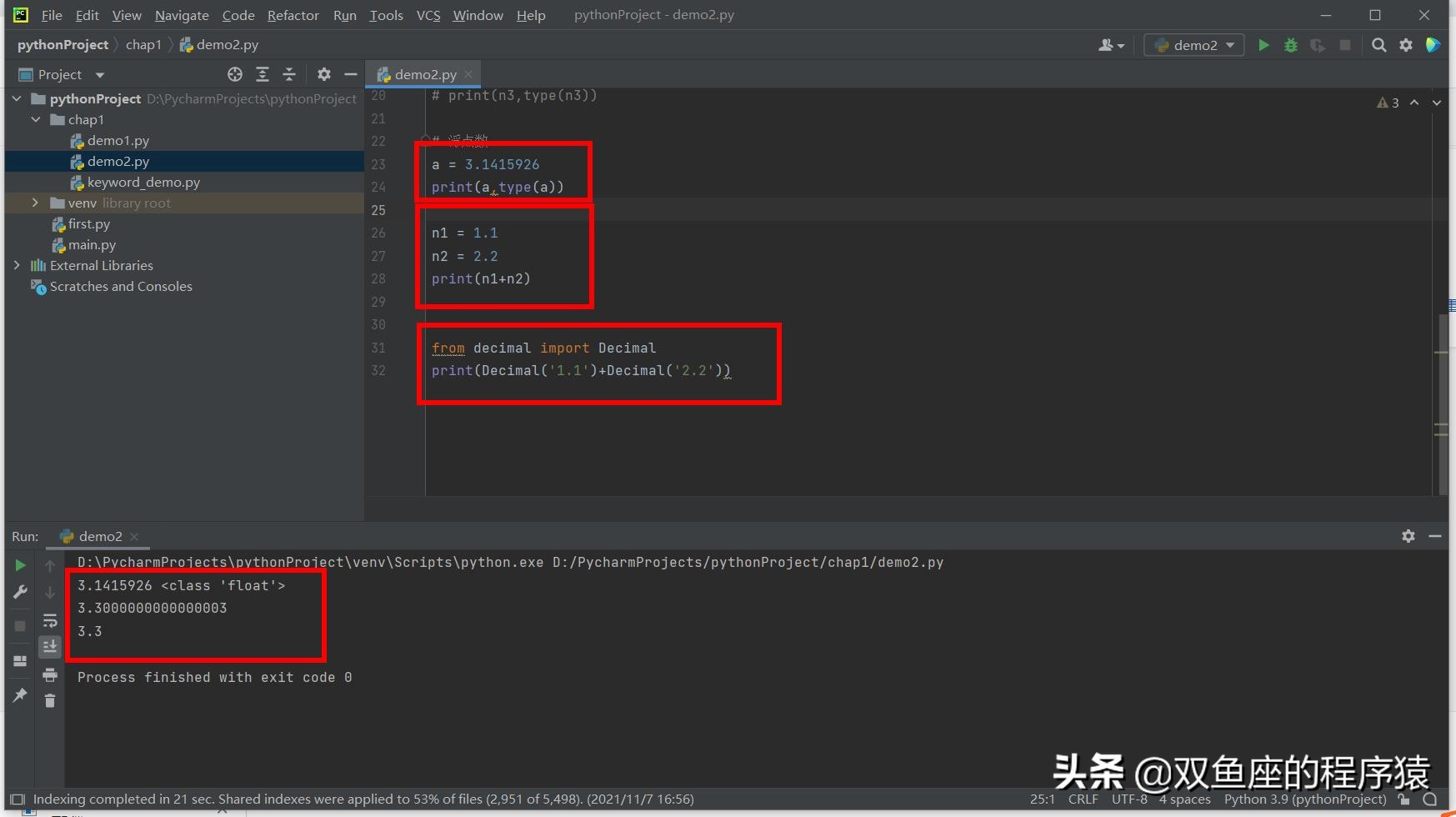The width and height of the screenshot is (1456, 817).
Task: Open the Run menu
Action: click(344, 15)
